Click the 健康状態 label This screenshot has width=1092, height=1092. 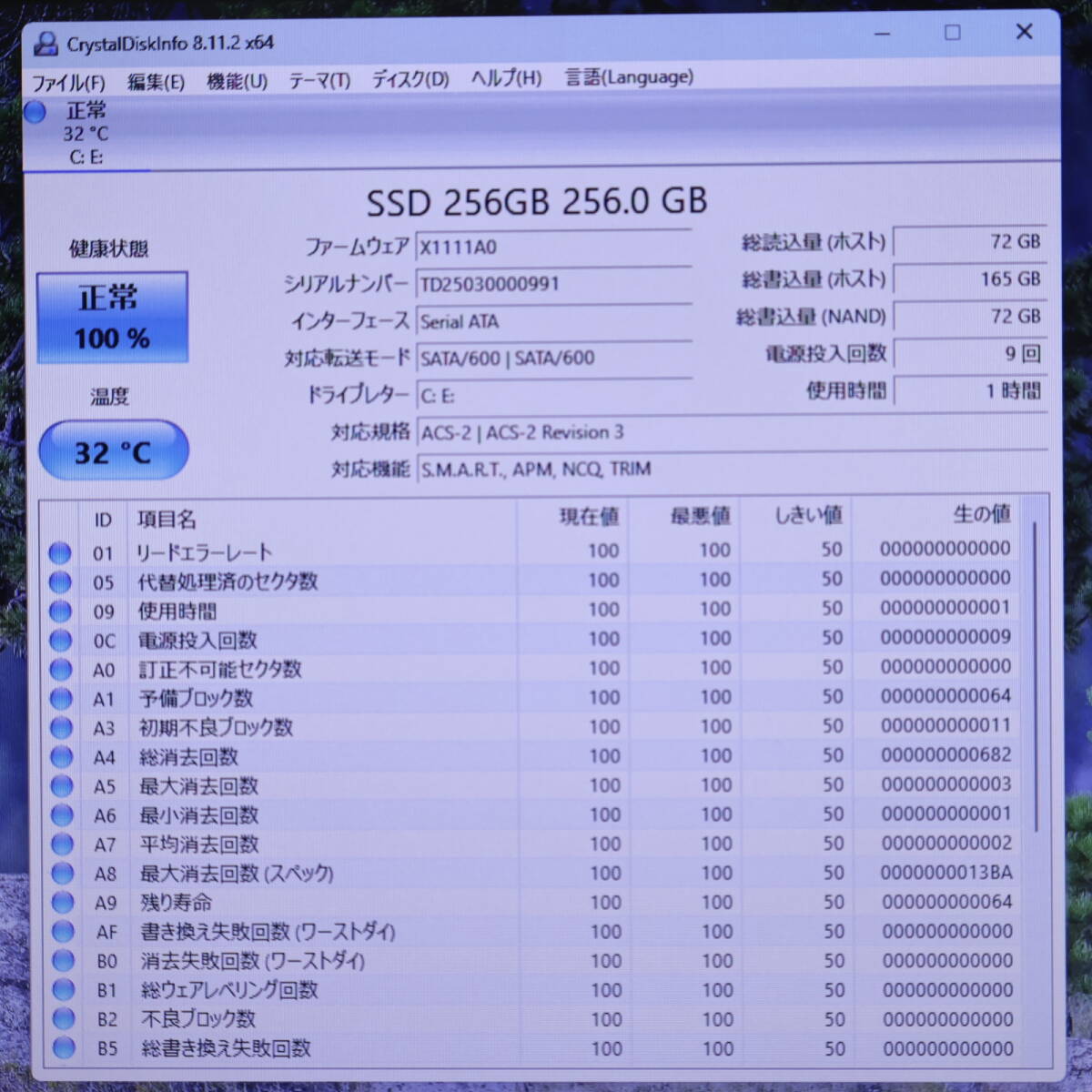pos(109,249)
